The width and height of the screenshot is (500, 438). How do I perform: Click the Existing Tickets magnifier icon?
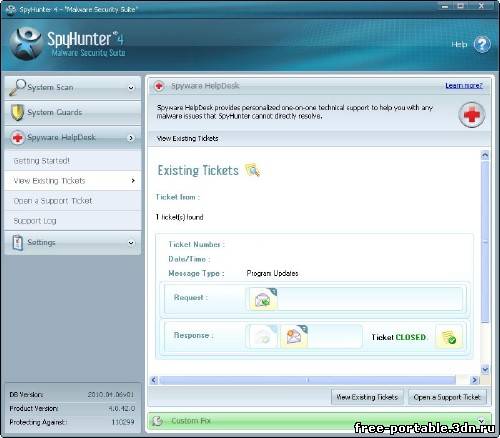point(253,170)
